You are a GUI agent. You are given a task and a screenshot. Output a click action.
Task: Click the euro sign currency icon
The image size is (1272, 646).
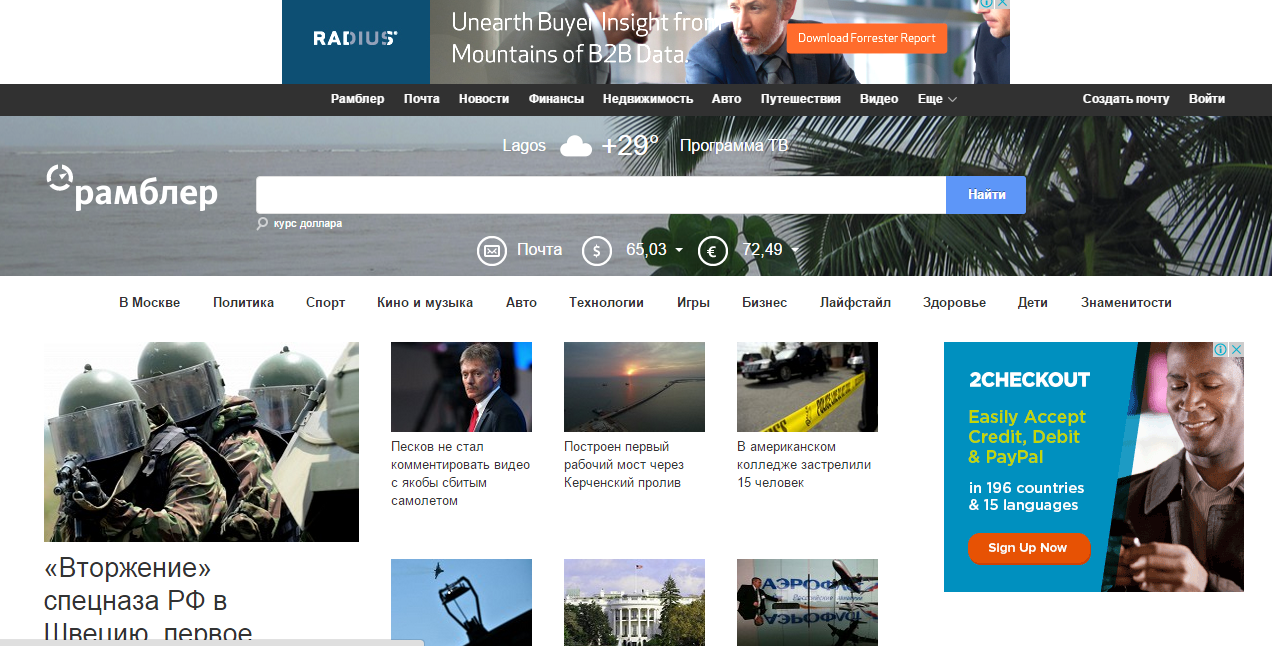(x=712, y=250)
